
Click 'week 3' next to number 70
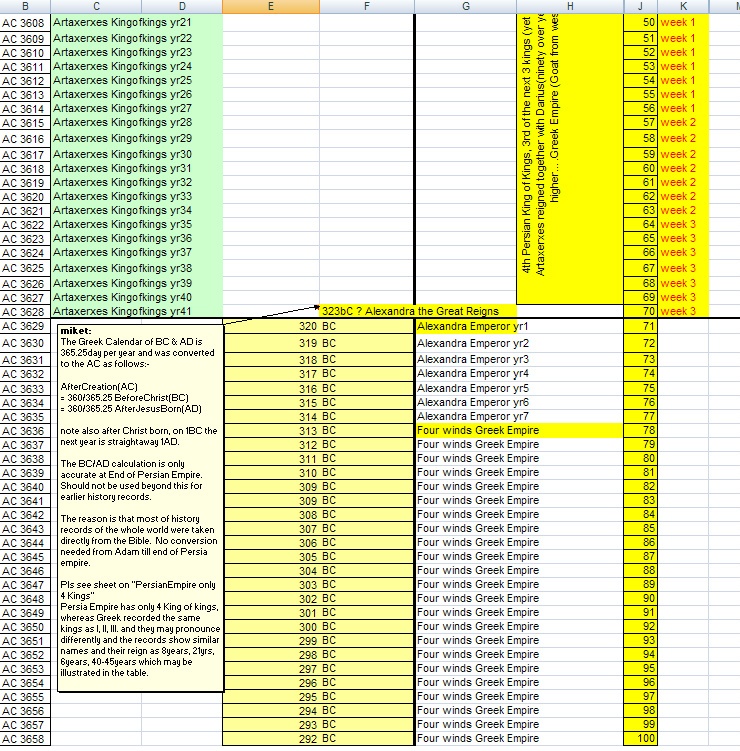click(x=683, y=311)
